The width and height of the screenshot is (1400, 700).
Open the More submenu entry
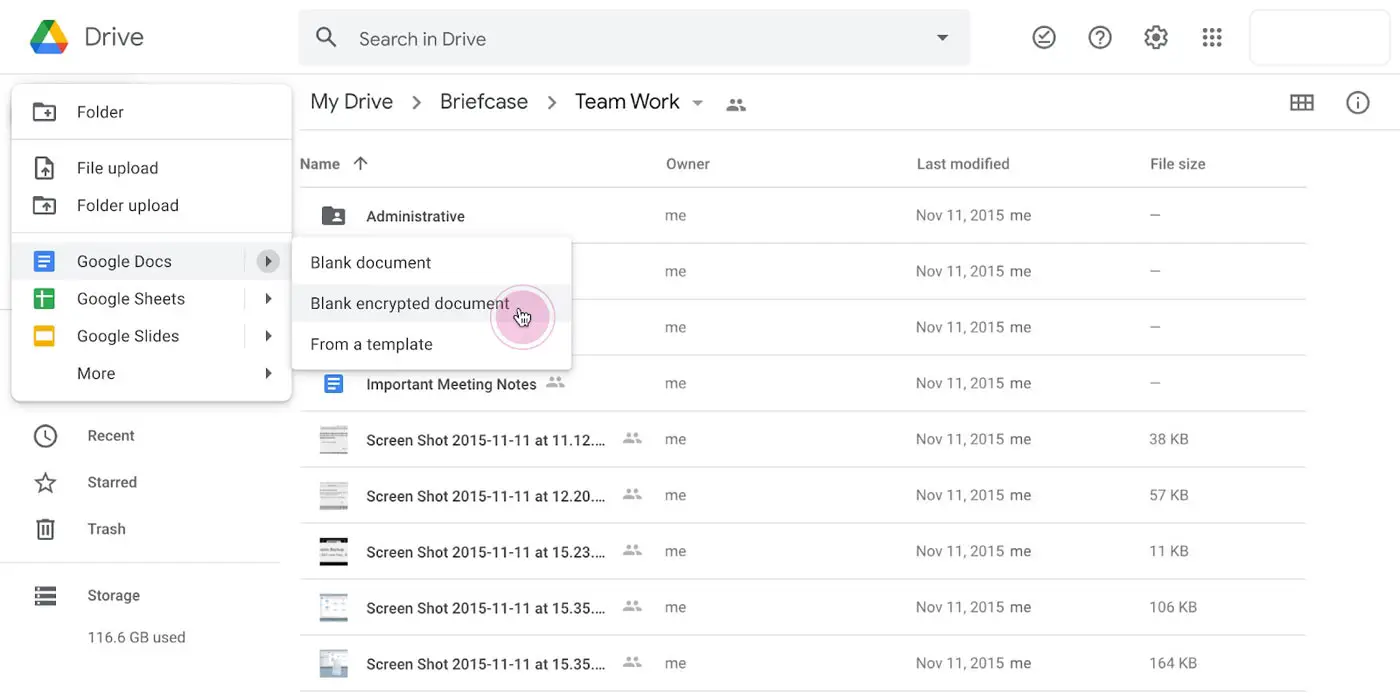(151, 373)
